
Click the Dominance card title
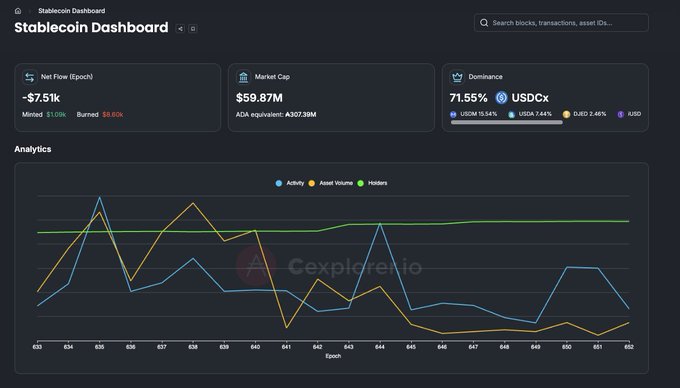[x=485, y=77]
